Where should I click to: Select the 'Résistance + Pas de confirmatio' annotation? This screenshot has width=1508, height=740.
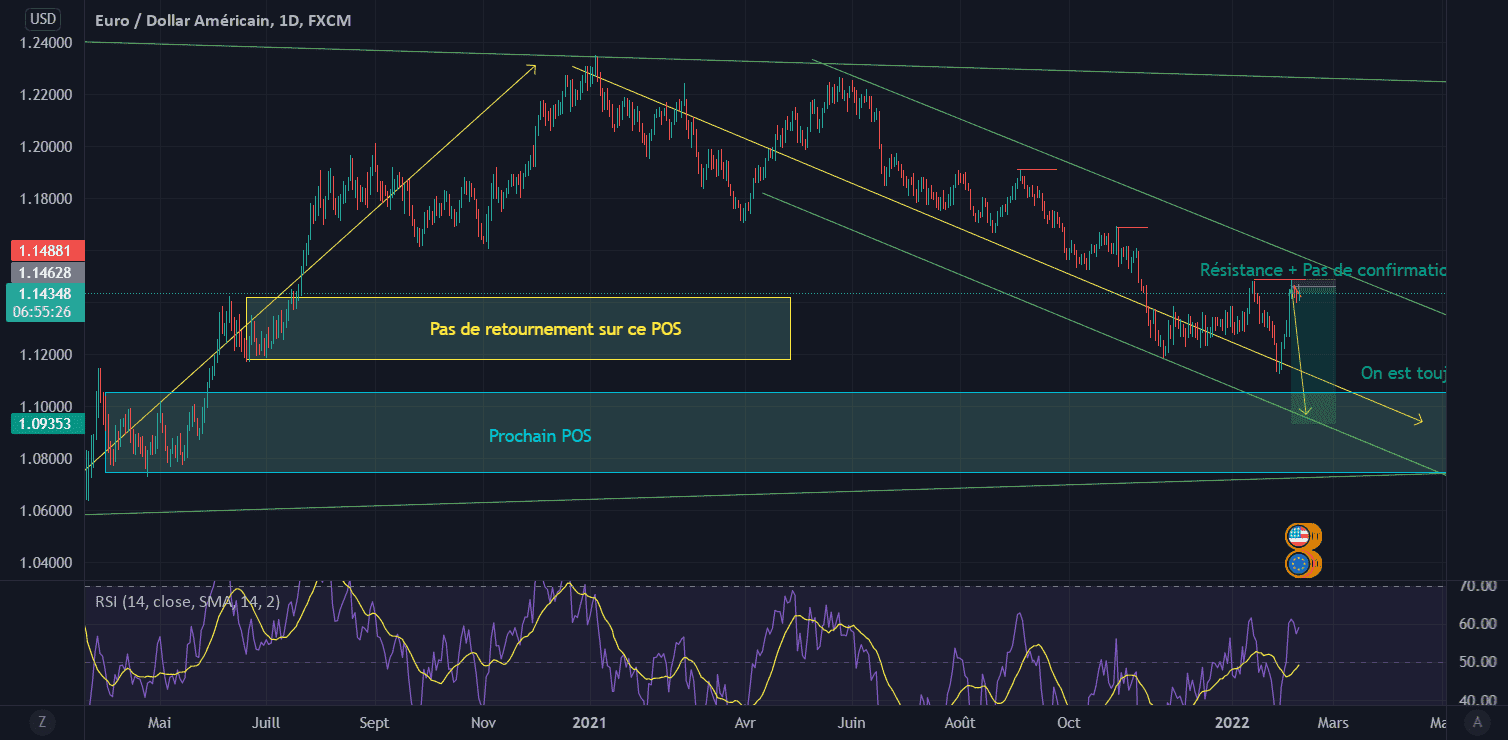point(1323,270)
